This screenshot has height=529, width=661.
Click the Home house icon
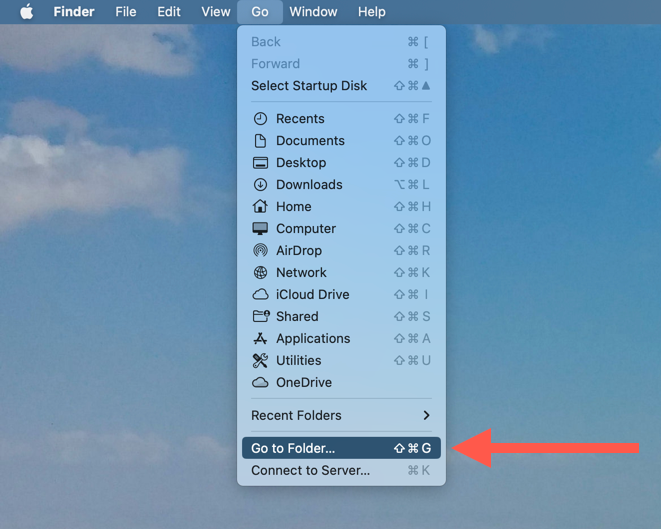point(260,207)
